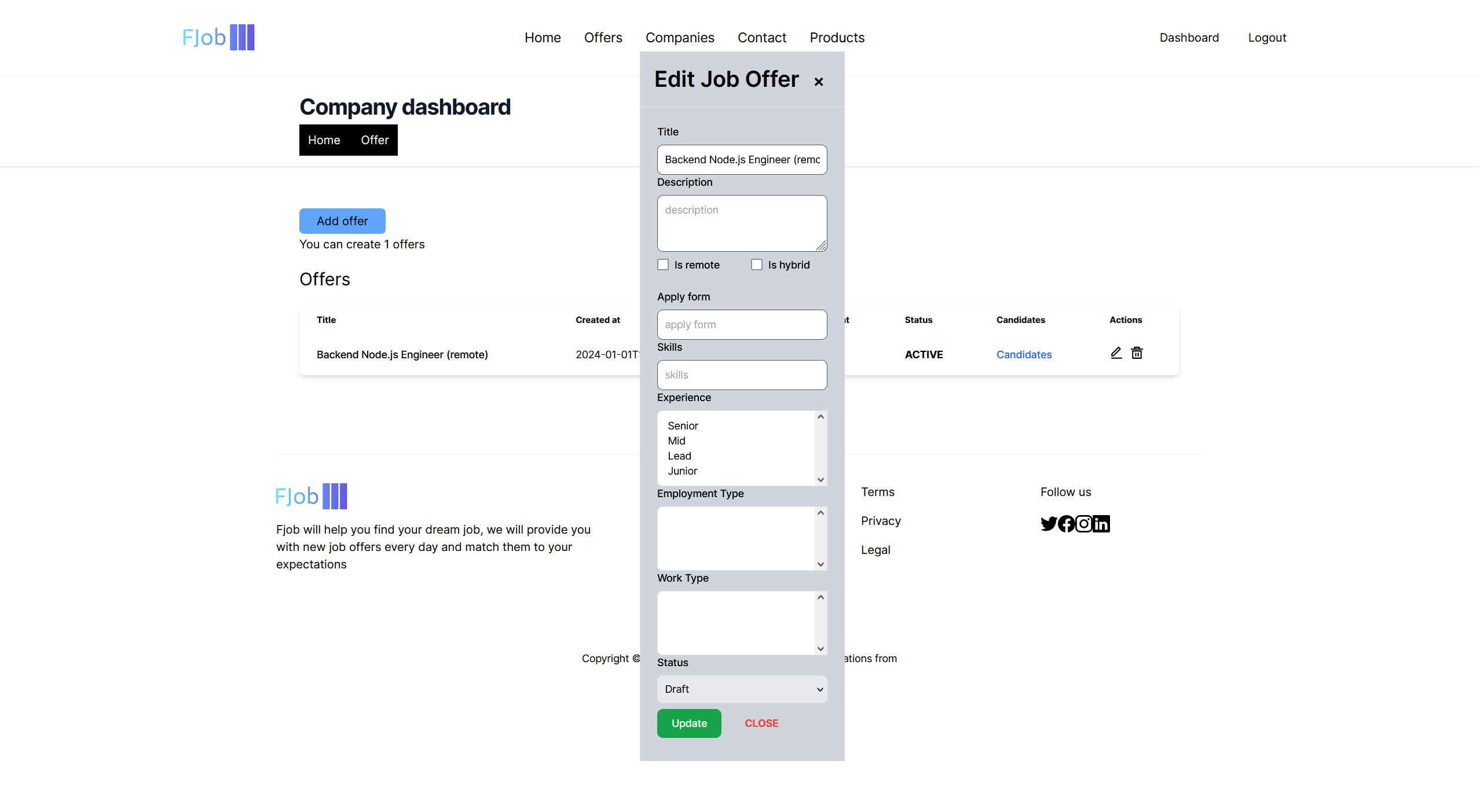1480x812 pixels.
Task: Click the Facebook icon in the footer
Action: tap(1066, 523)
